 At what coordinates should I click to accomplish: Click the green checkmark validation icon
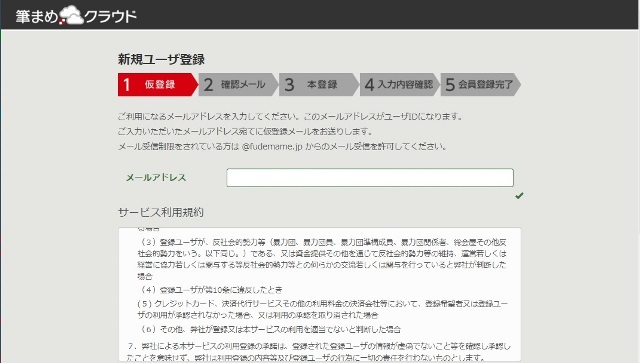(519, 196)
